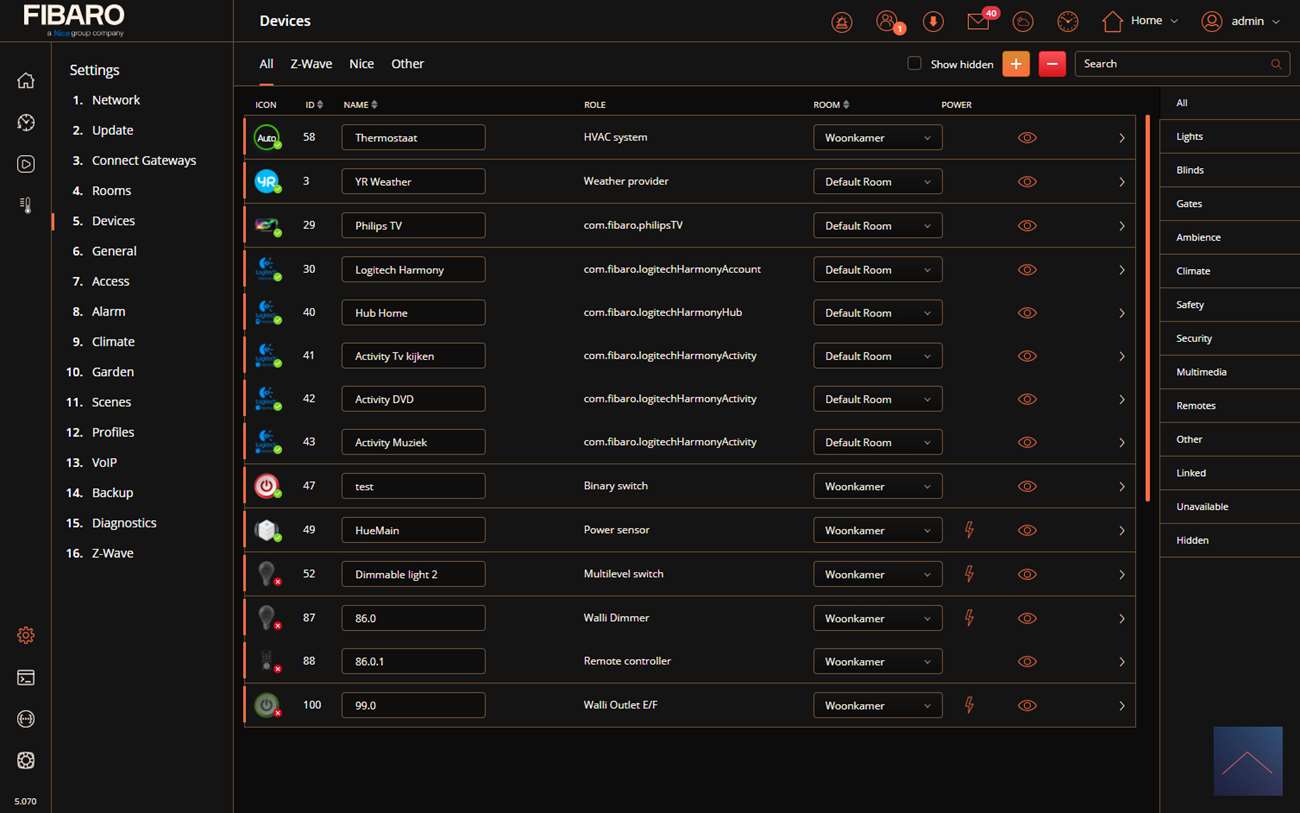The image size is (1300, 813).
Task: Open the Backup settings link
Action: click(112, 493)
